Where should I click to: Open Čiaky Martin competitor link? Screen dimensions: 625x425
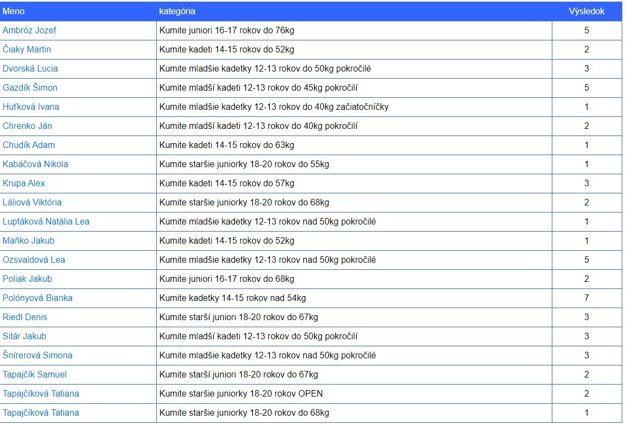(x=27, y=49)
